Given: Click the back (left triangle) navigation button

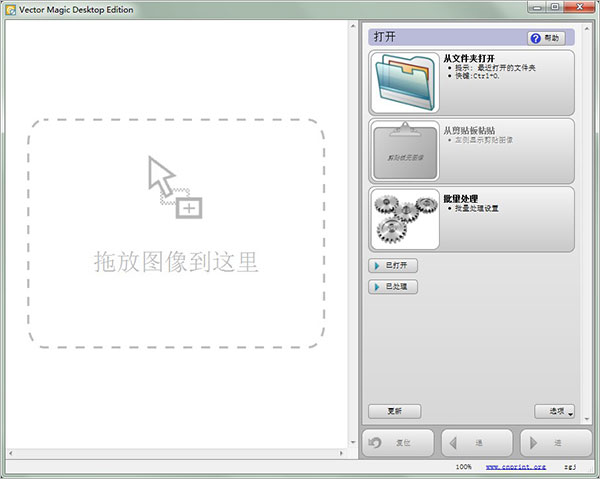Looking at the screenshot, I should [x=455, y=442].
